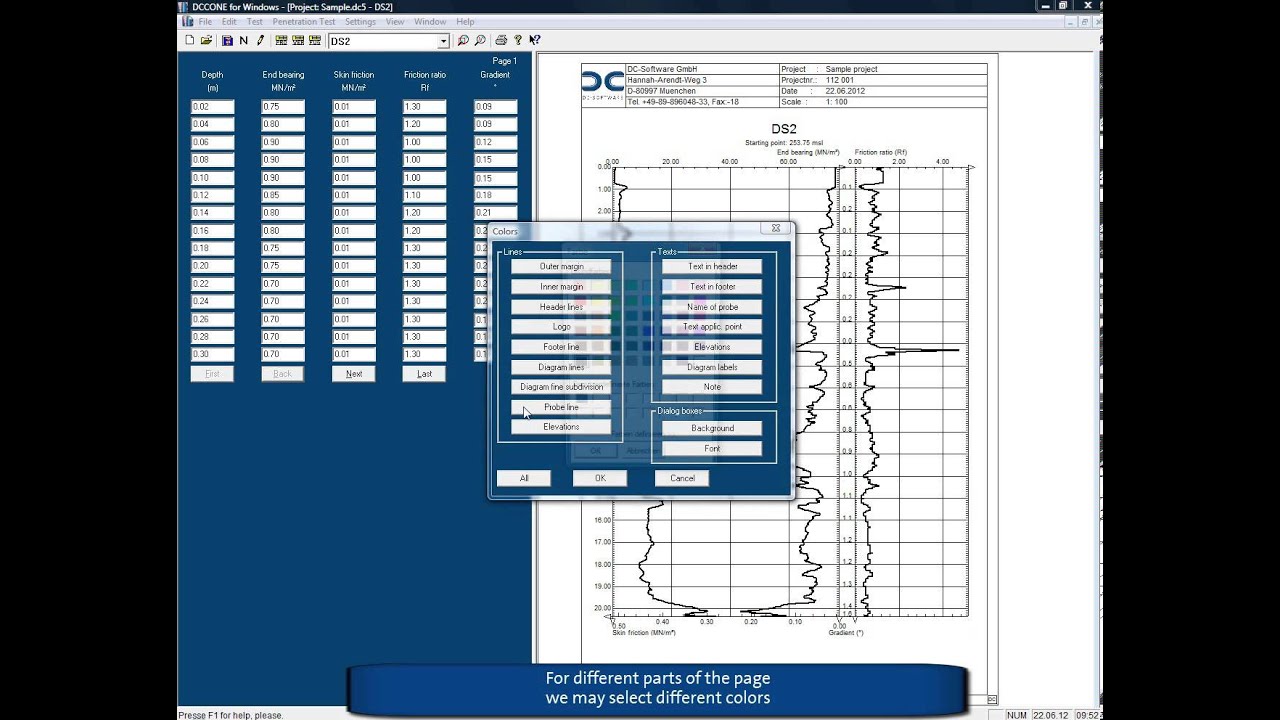1280x720 pixels.
Task: Open the Test menu
Action: coord(255,22)
